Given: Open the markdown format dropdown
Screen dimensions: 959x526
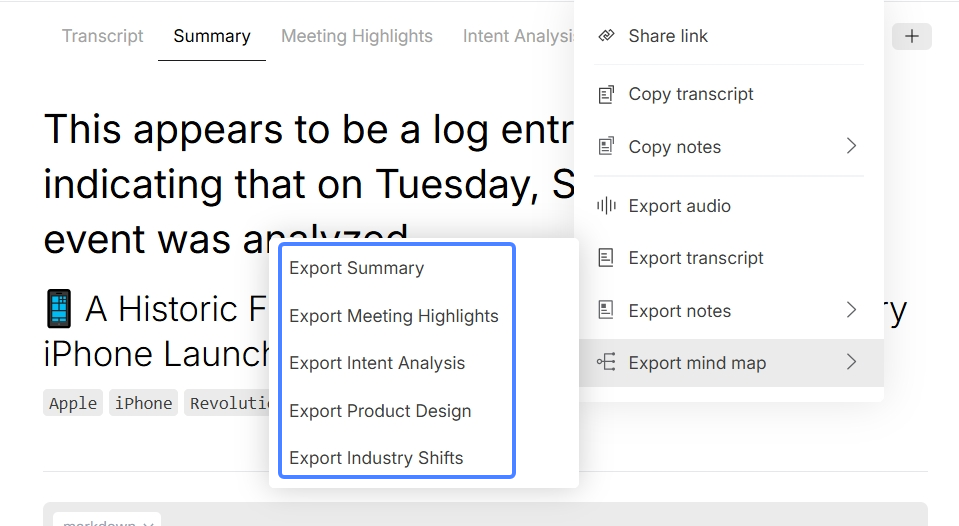Looking at the screenshot, I should (107, 519).
